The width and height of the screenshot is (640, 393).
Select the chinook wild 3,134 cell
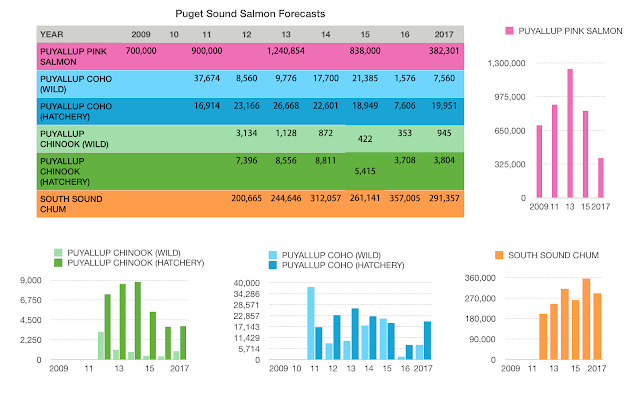[x=247, y=133]
